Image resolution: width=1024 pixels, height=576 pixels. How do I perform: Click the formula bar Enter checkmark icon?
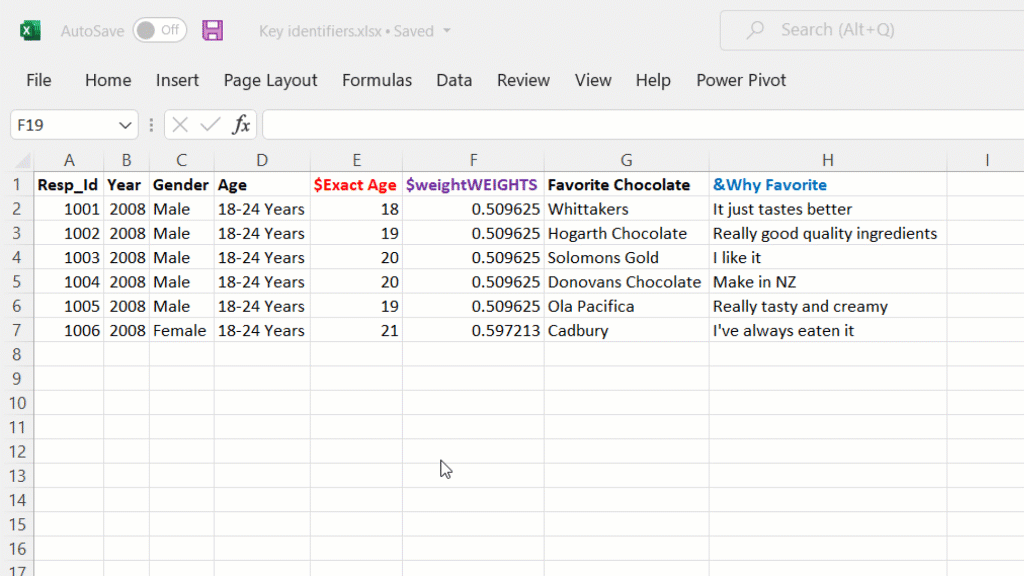point(210,125)
